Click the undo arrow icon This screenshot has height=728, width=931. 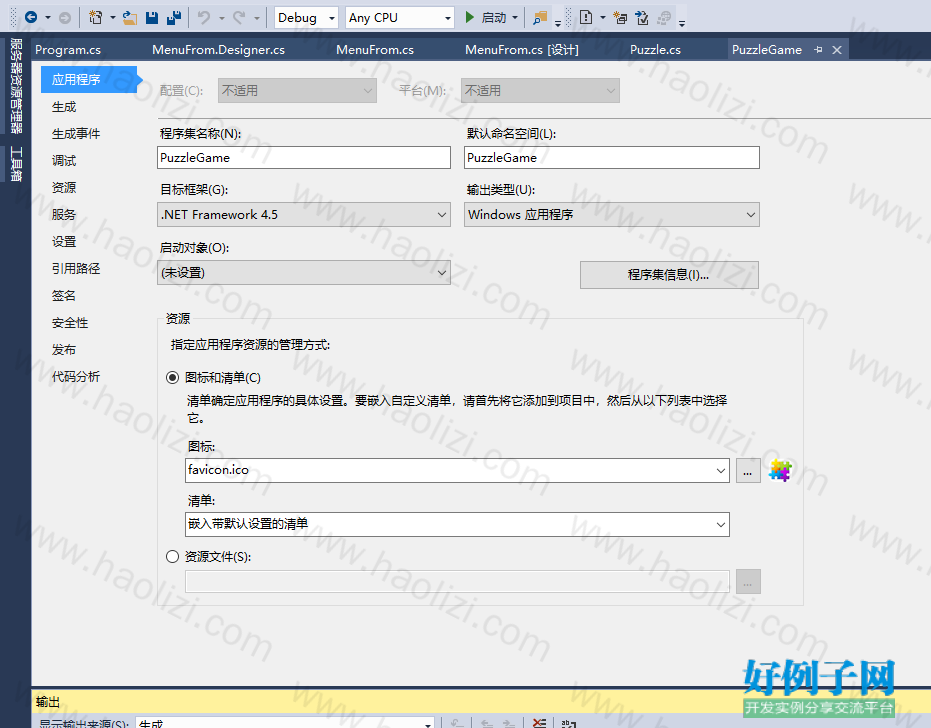point(204,18)
